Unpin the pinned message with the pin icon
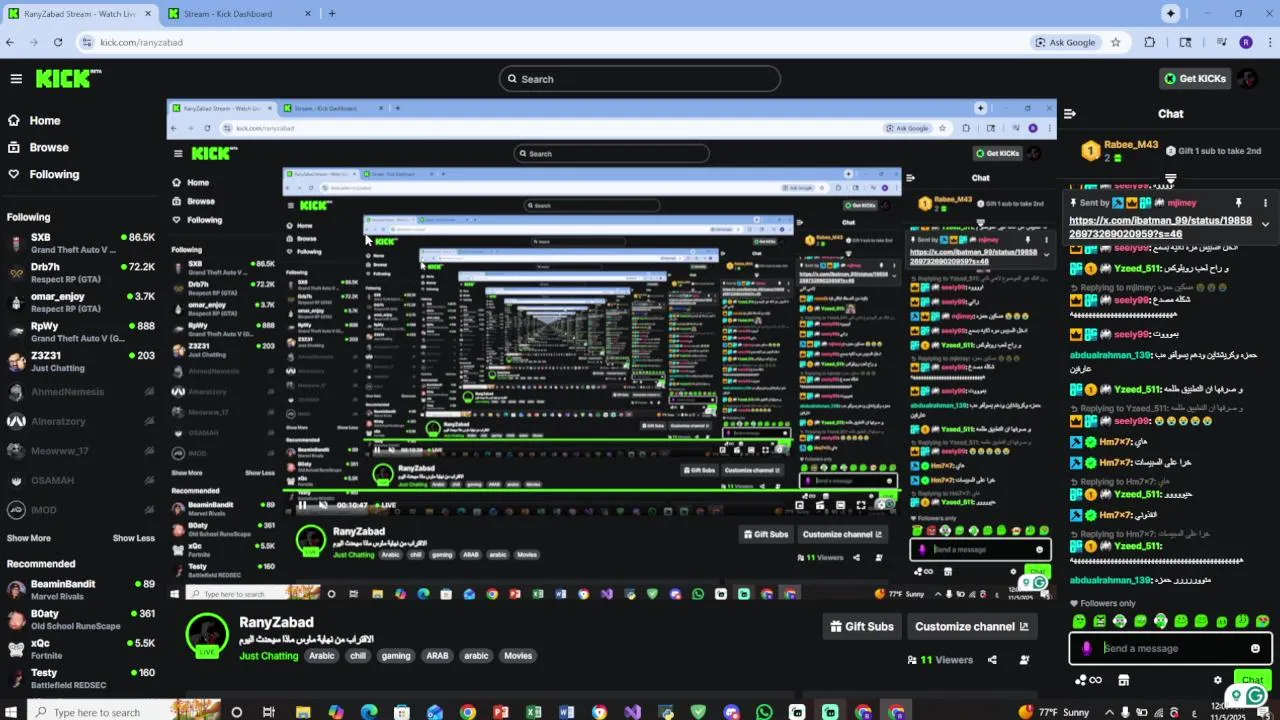Viewport: 1280px width, 720px height. point(1238,203)
